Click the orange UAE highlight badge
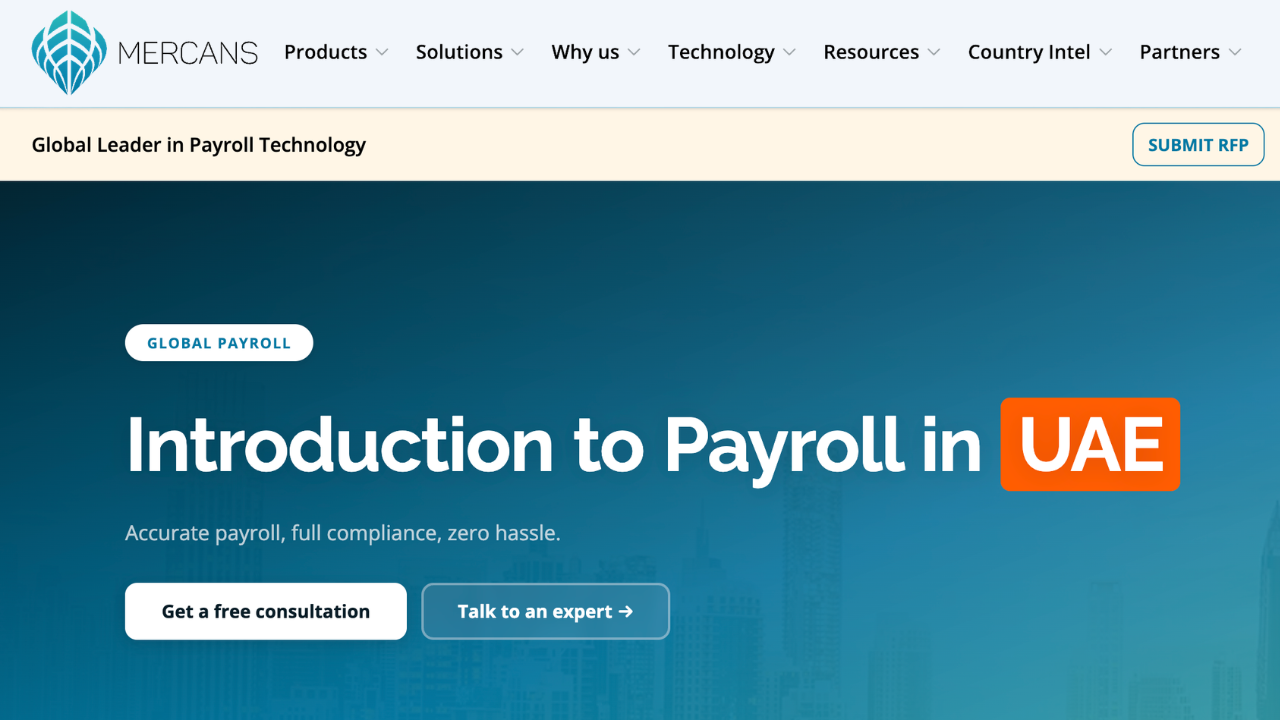This screenshot has height=720, width=1280. tap(1090, 444)
